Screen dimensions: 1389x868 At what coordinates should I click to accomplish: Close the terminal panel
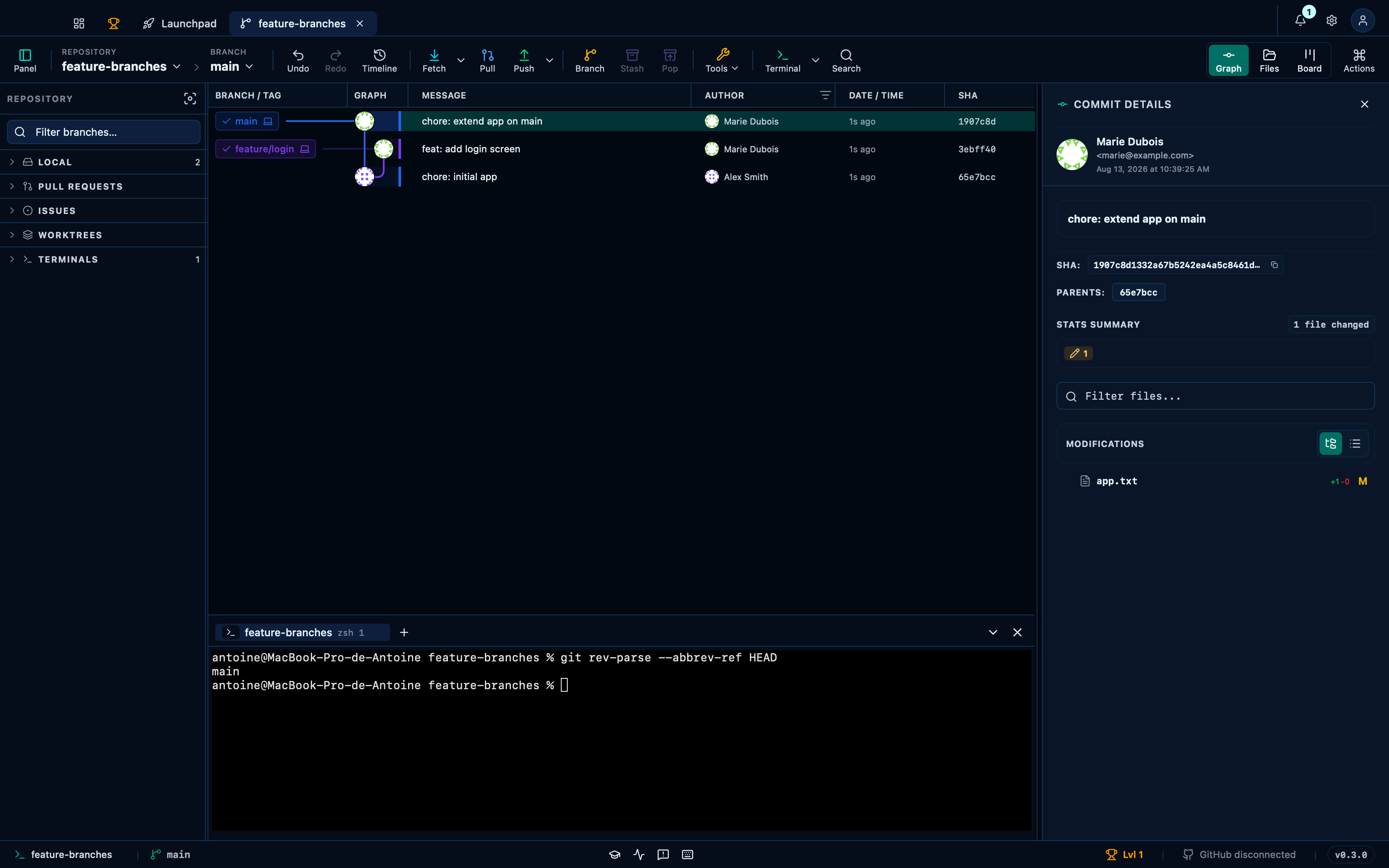(x=1017, y=632)
